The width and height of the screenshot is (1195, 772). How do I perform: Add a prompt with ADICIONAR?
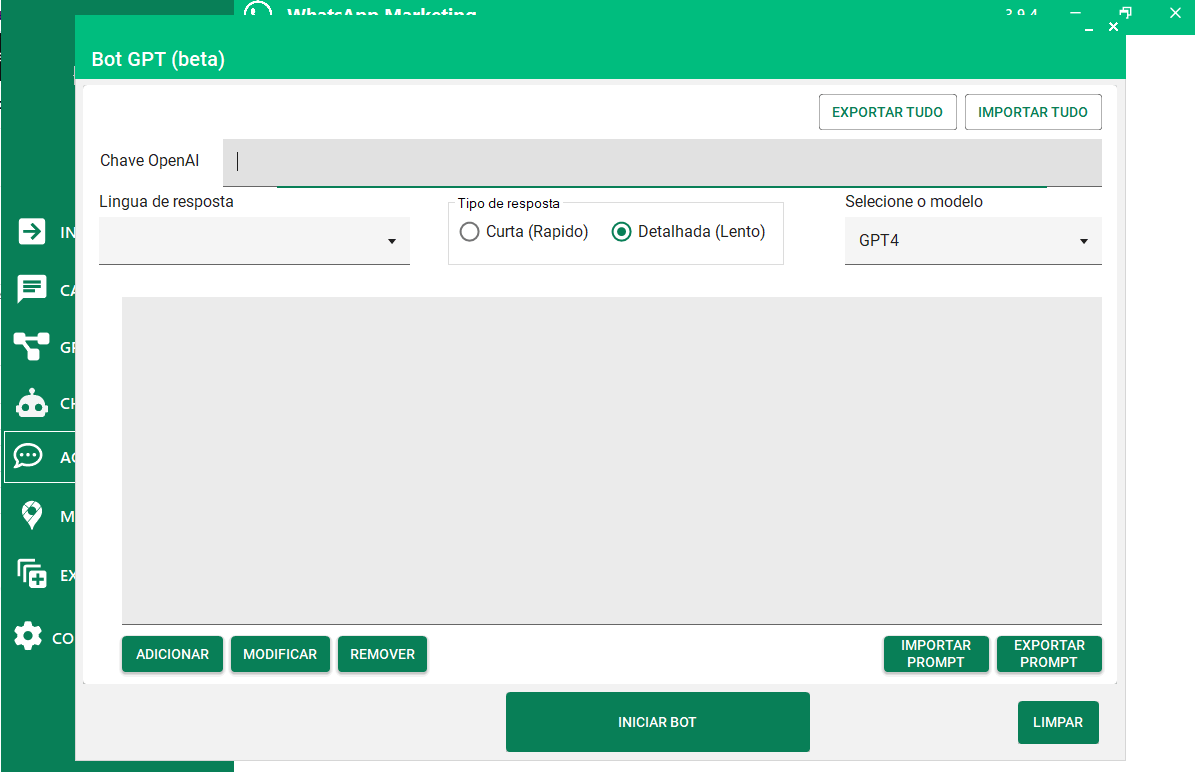click(172, 654)
